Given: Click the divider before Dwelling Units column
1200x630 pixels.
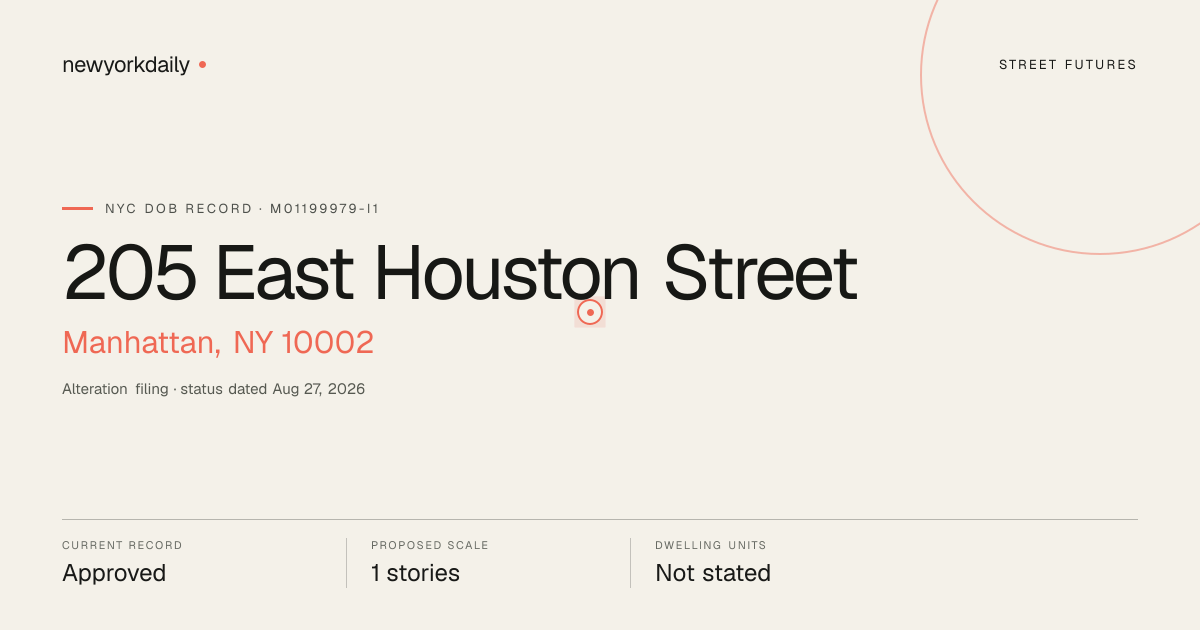Looking at the screenshot, I should pos(630,563).
